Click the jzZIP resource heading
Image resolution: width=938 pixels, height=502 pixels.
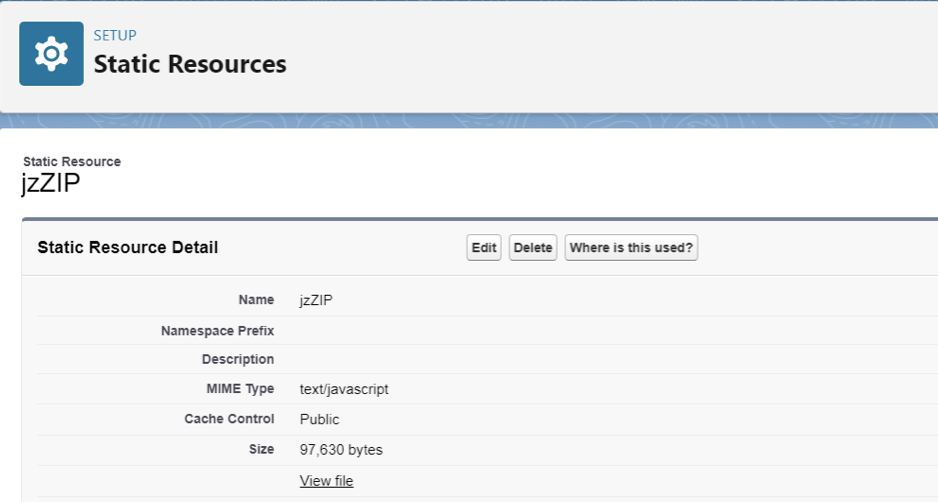click(51, 183)
